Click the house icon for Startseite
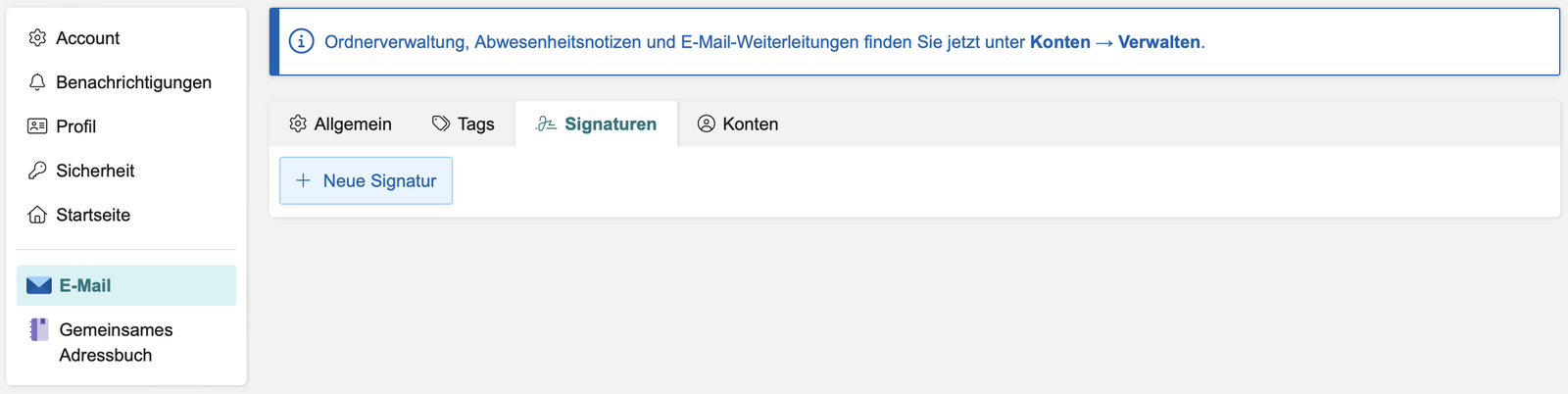1568x394 pixels. coord(37,215)
